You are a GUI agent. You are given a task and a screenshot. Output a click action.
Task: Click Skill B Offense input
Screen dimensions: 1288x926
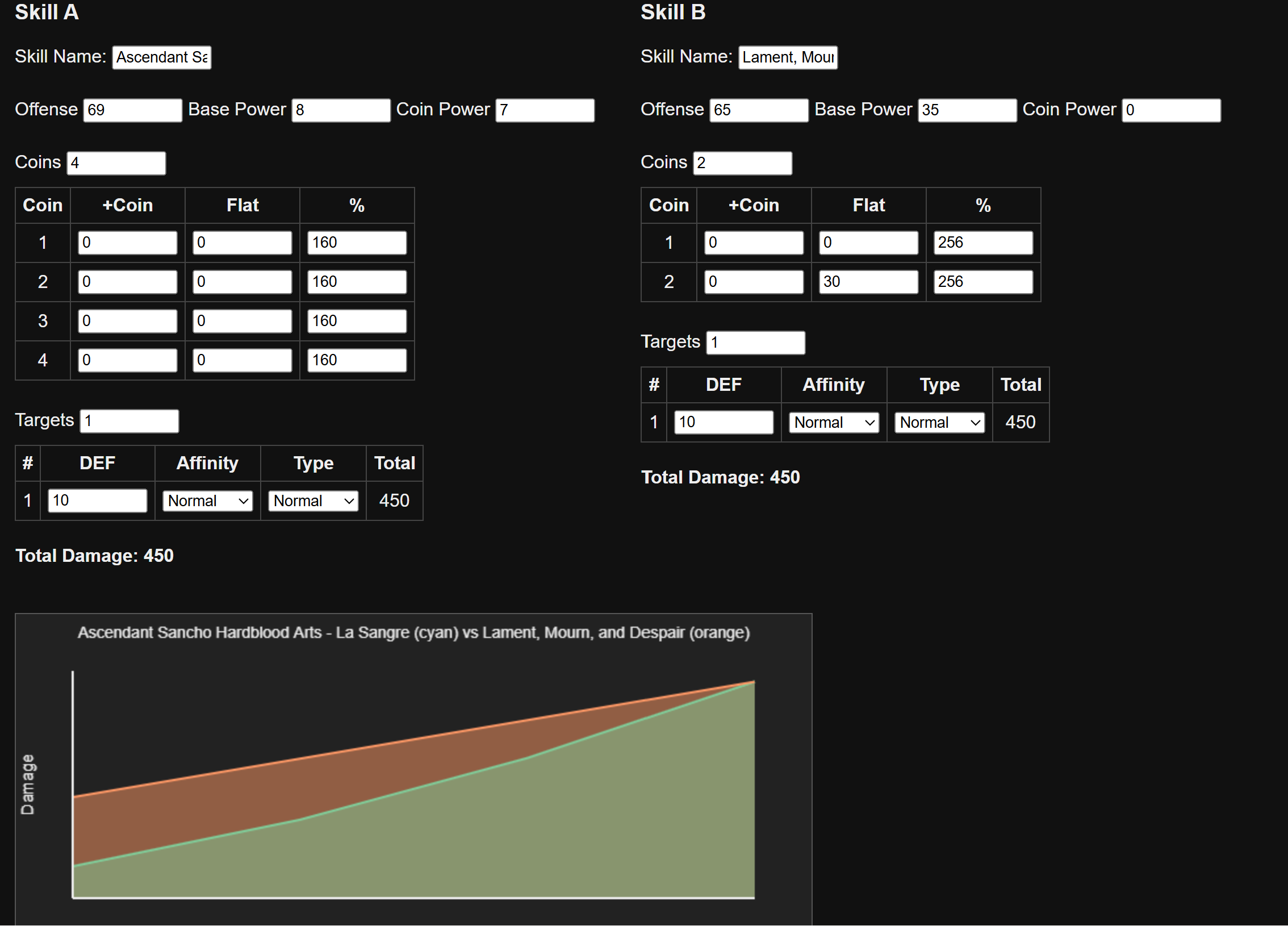[x=758, y=110]
